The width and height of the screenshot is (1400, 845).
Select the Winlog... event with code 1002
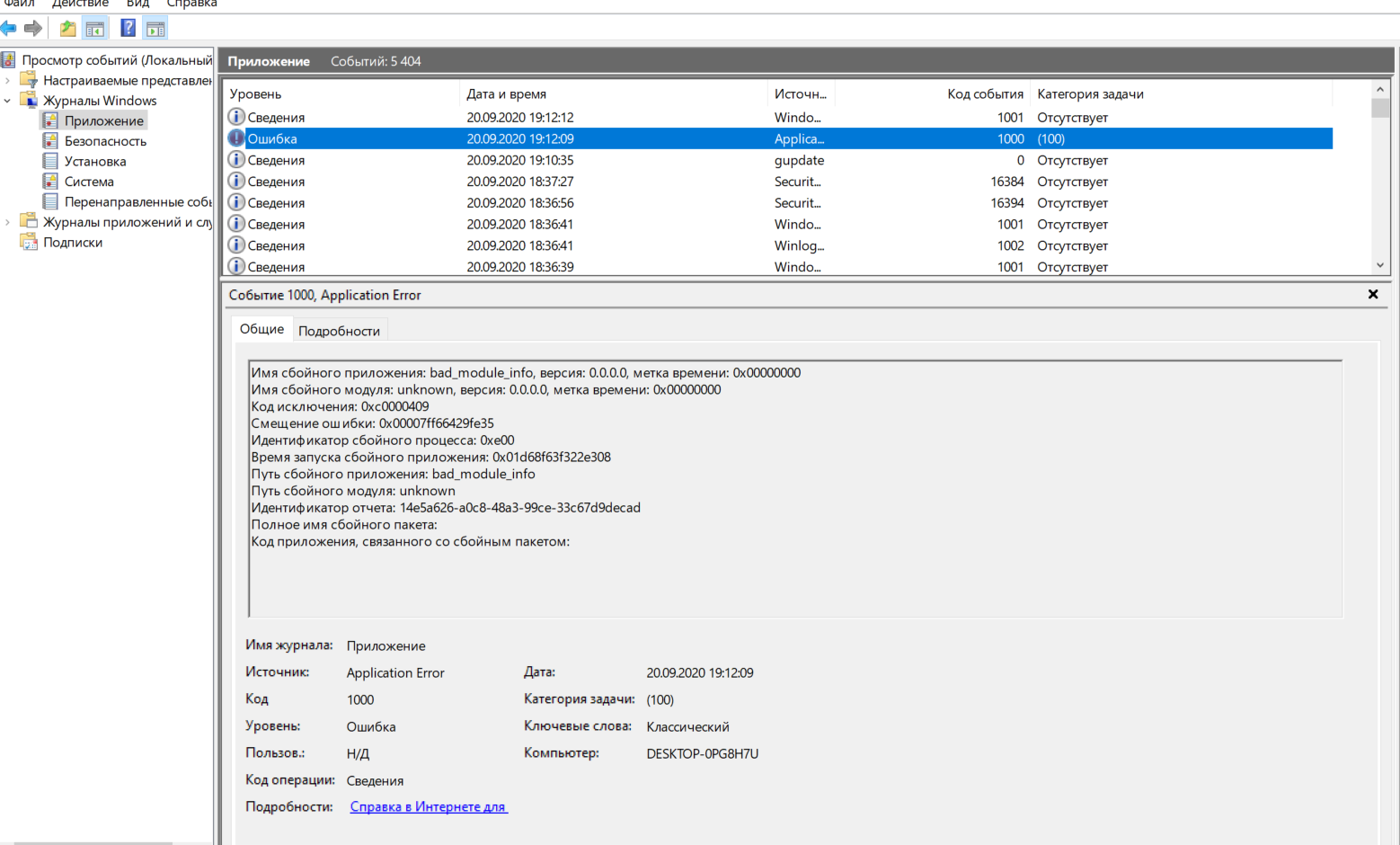coord(778,245)
